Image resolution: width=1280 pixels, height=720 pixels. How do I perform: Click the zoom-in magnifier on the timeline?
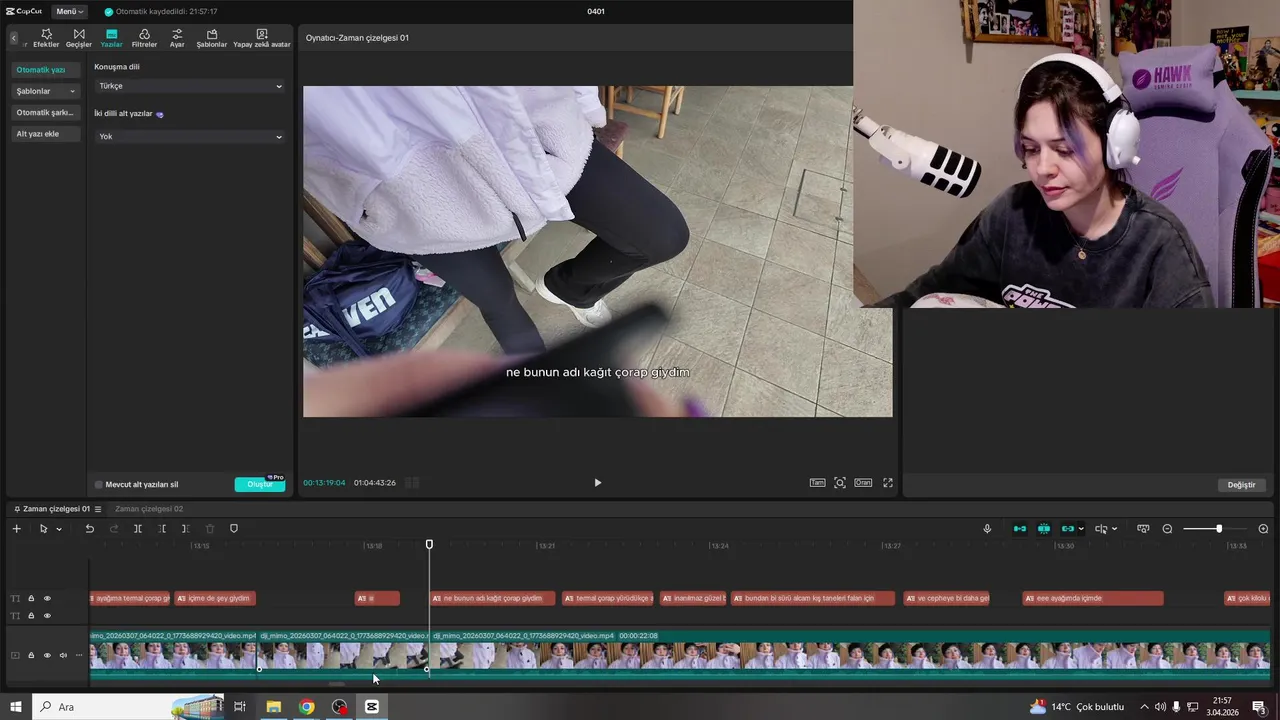pos(1263,529)
